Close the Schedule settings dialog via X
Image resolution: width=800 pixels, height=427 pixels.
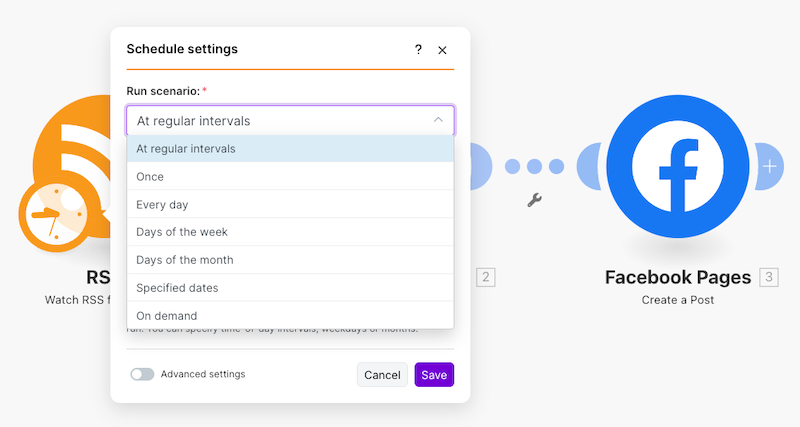coord(442,49)
